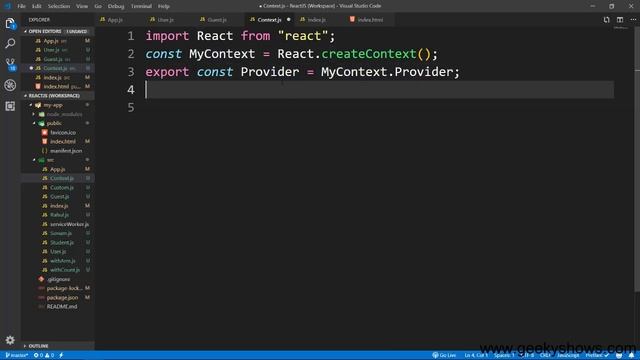The width and height of the screenshot is (640, 360).
Task: Click the feedback smiley in status bar
Action: click(619, 356)
